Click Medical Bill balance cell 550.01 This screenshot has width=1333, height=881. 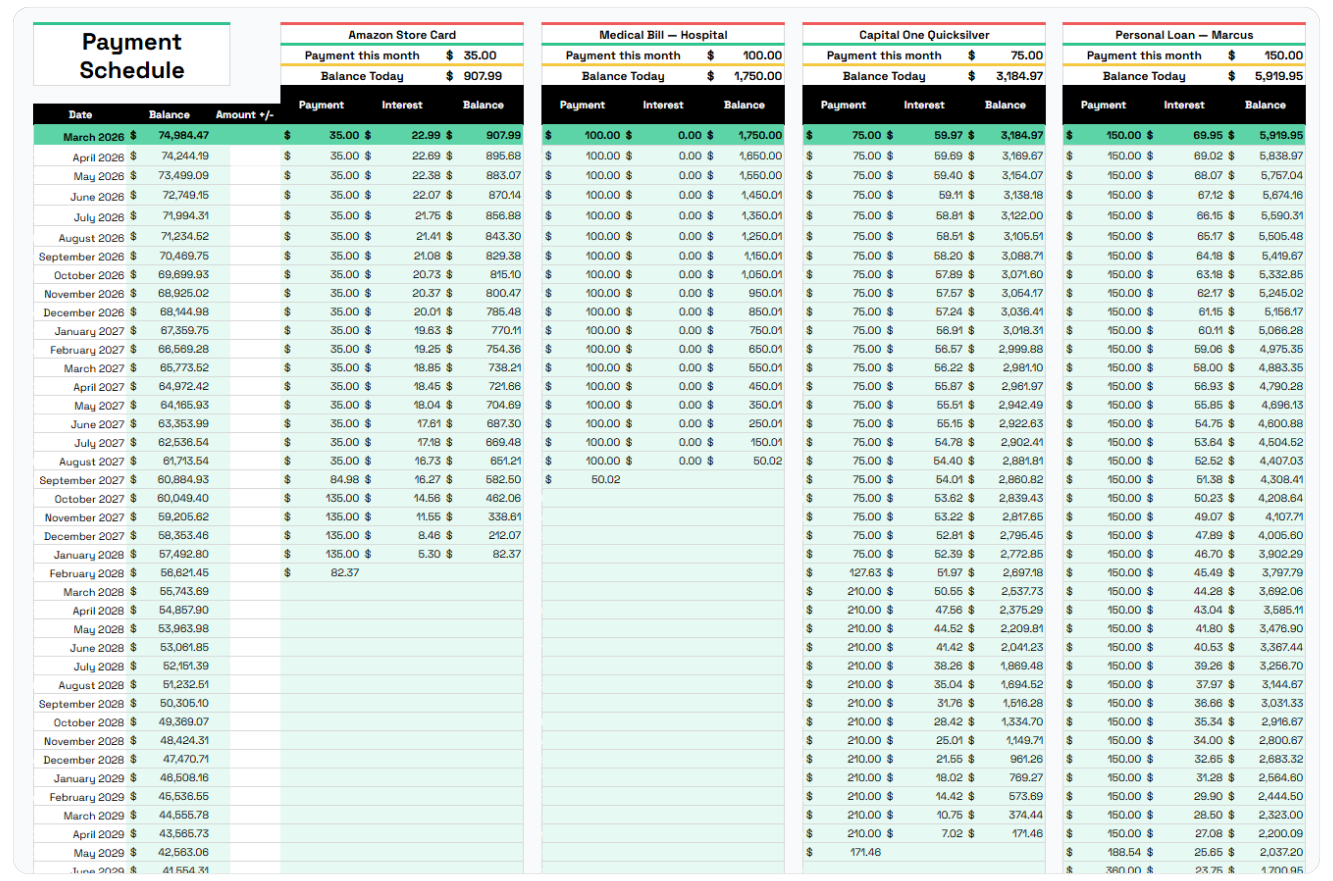click(x=765, y=367)
